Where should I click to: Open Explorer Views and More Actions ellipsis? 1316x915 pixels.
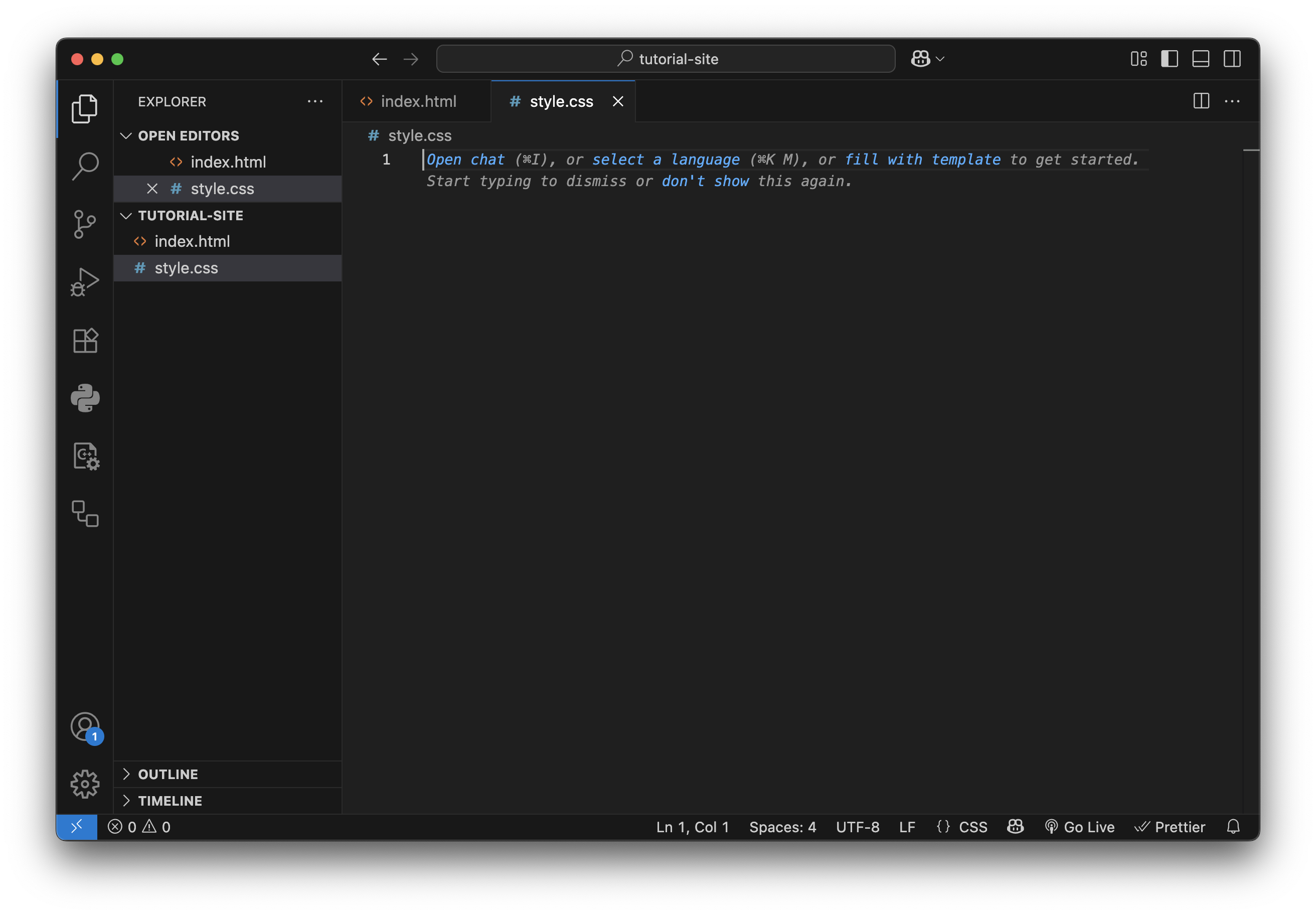(314, 101)
